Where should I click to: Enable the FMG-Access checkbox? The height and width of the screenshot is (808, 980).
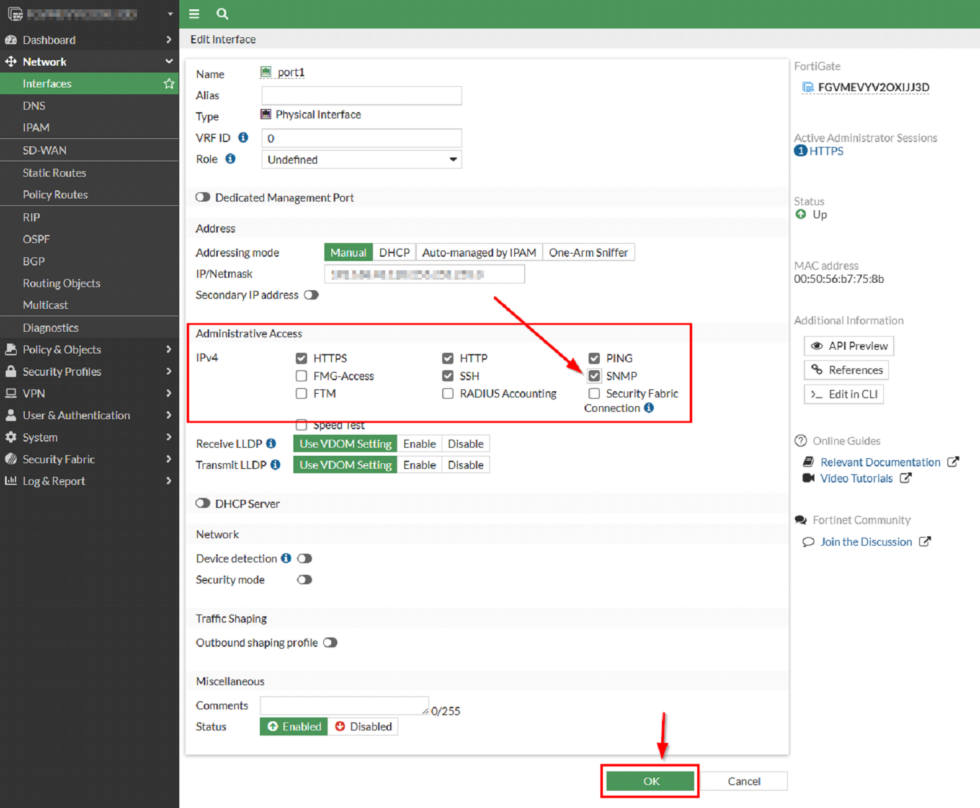[301, 376]
